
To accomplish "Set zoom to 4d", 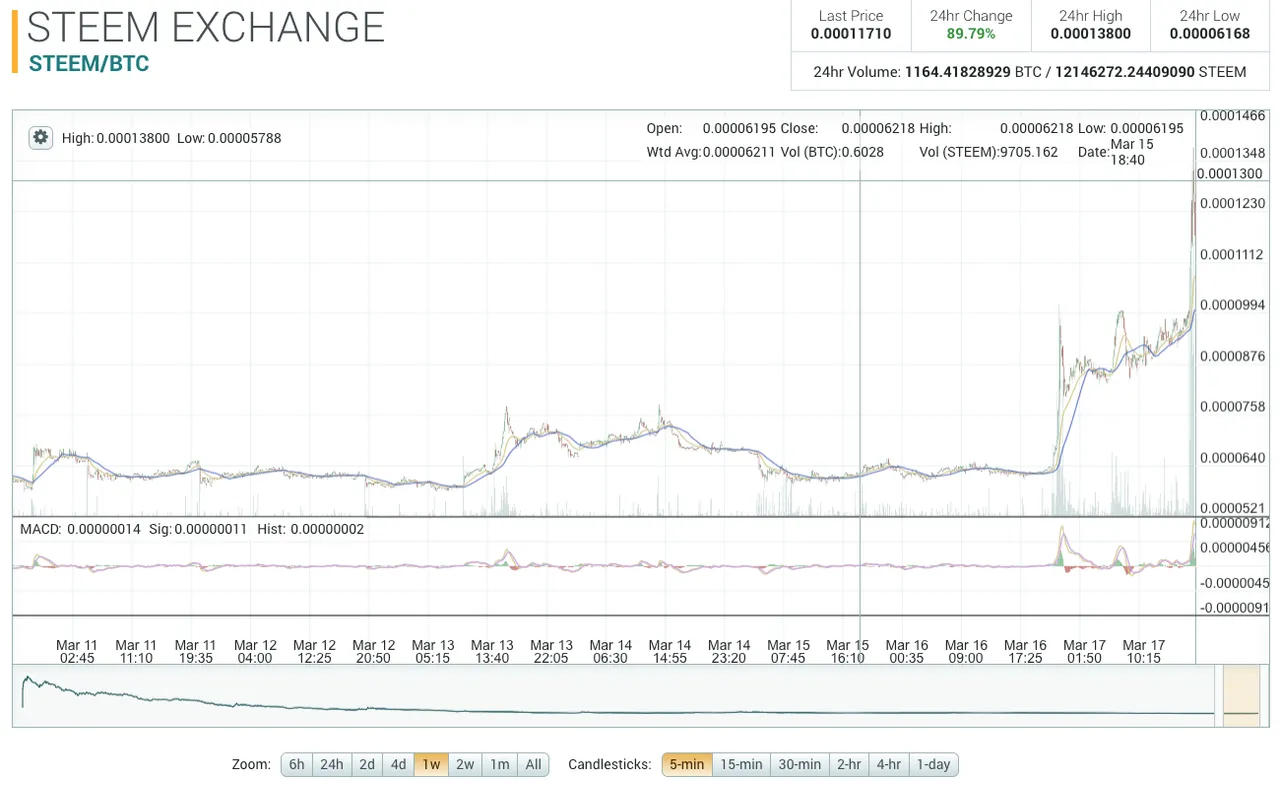I will pyautogui.click(x=398, y=765).
